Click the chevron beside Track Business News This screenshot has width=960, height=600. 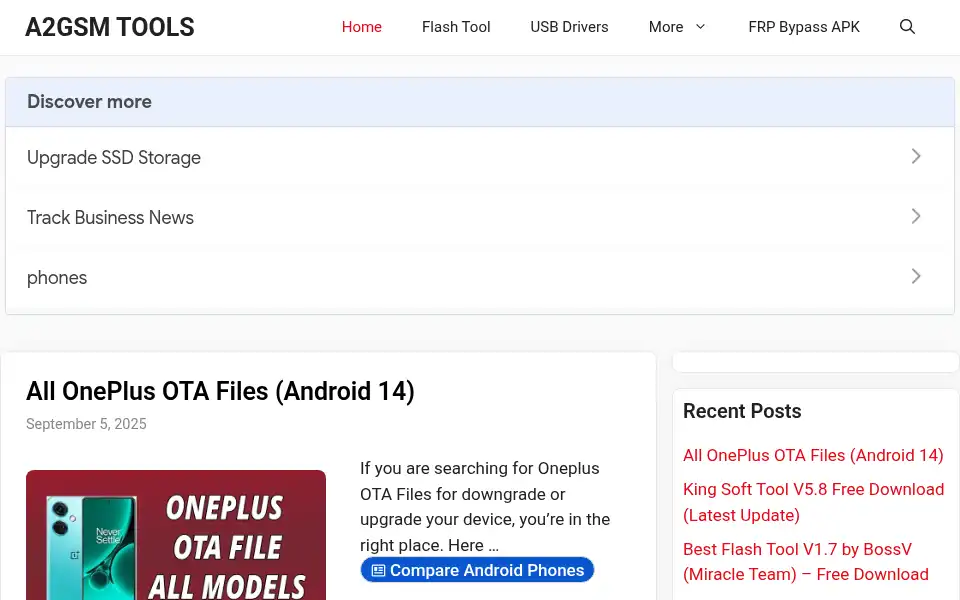[916, 216]
